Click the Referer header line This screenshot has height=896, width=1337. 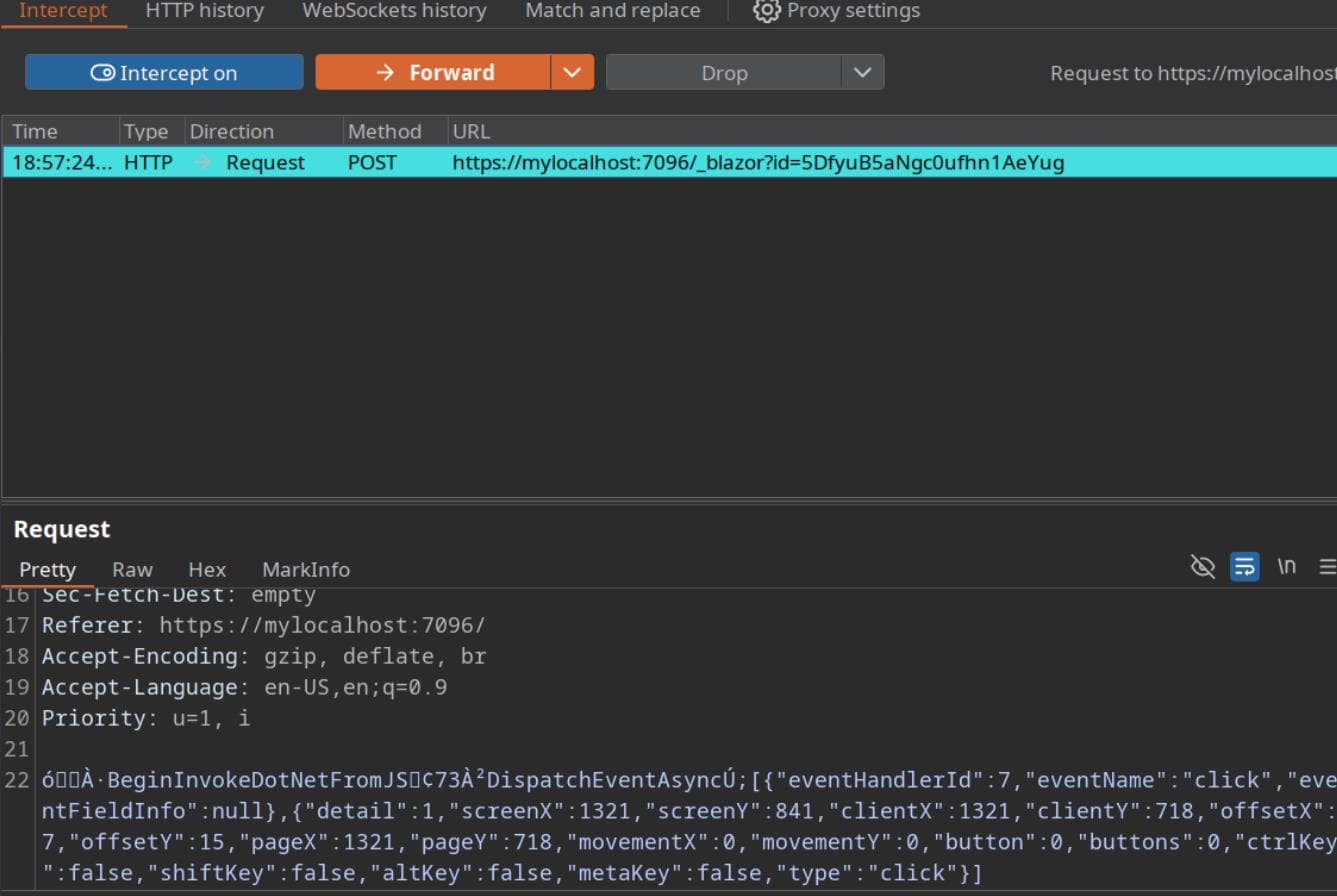pos(263,625)
